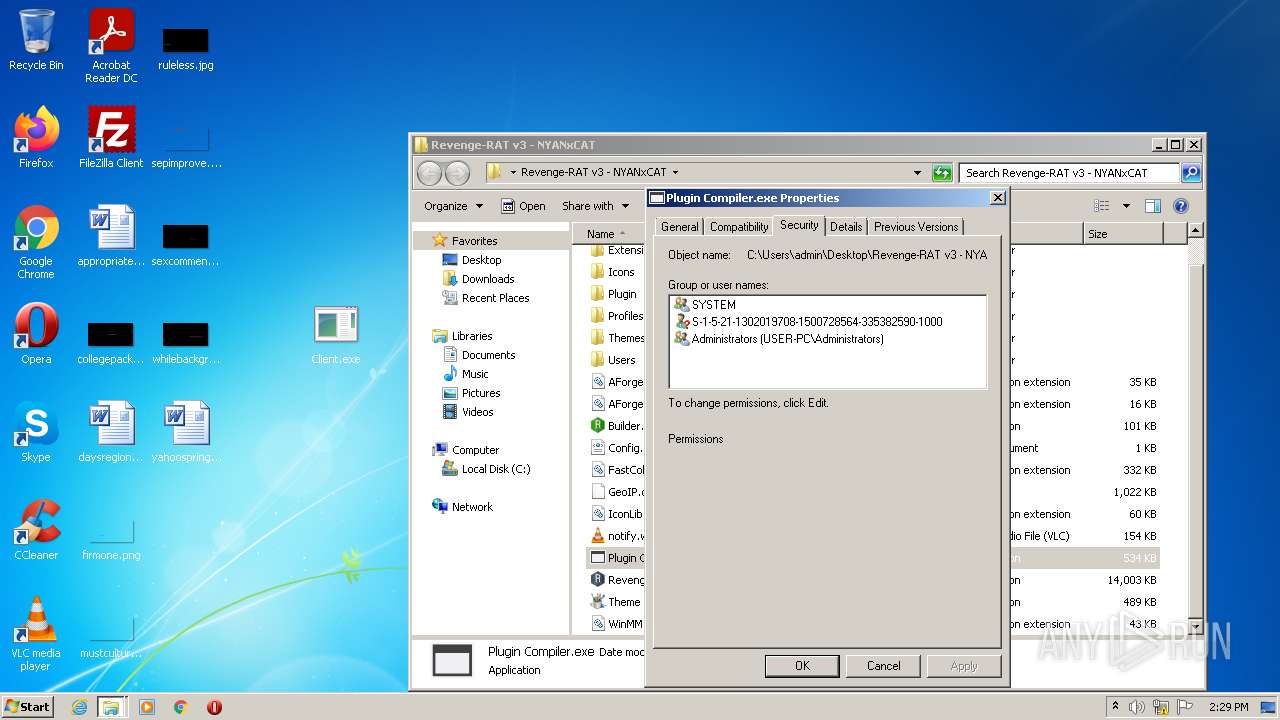This screenshot has width=1280, height=720.
Task: Select the Security tab
Action: (799, 225)
